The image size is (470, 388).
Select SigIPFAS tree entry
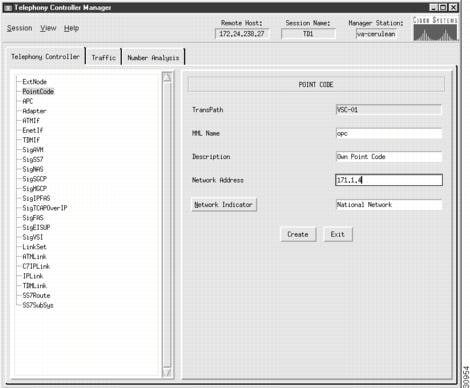coord(36,198)
